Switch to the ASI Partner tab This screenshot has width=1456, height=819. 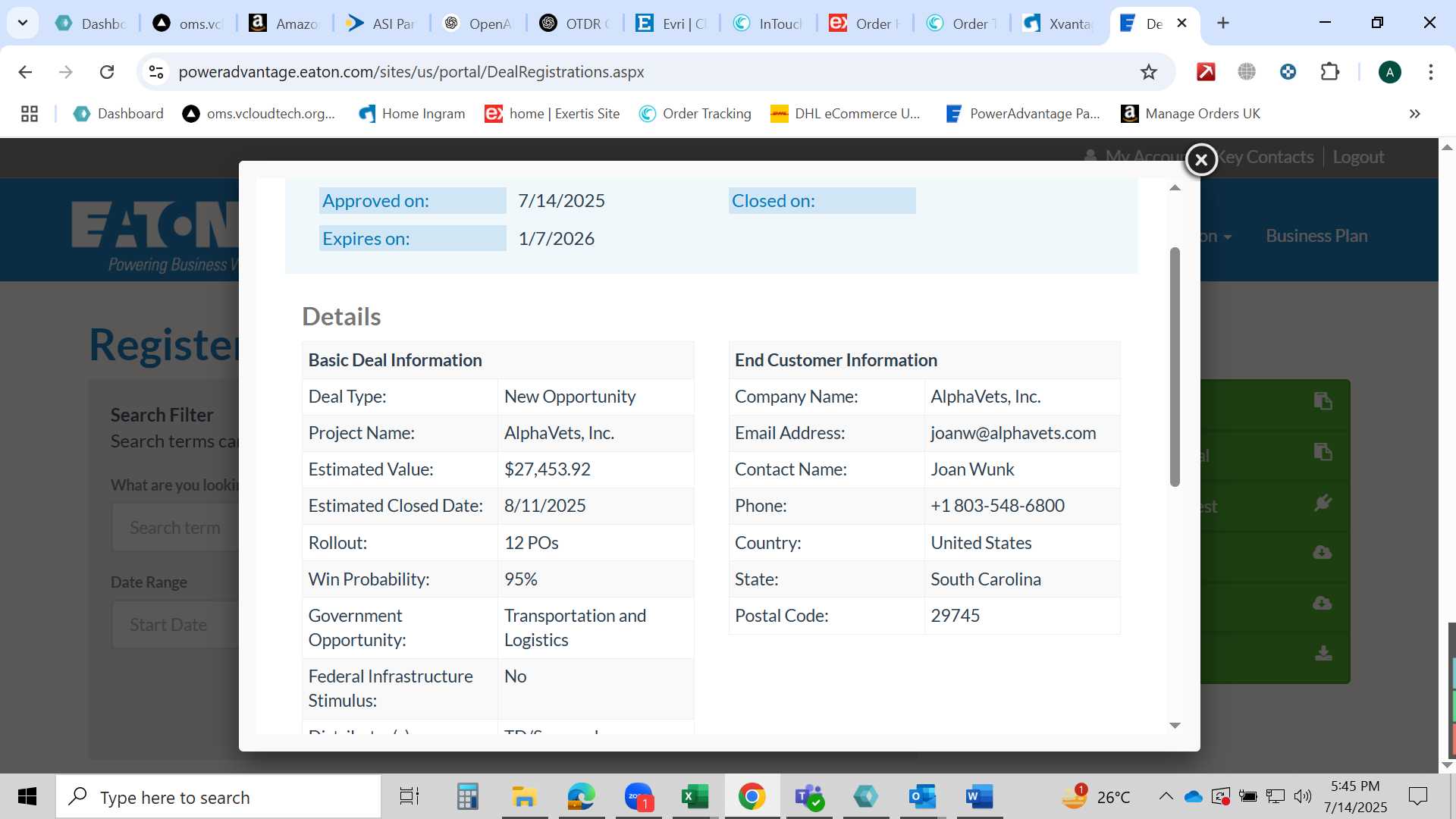click(x=382, y=24)
